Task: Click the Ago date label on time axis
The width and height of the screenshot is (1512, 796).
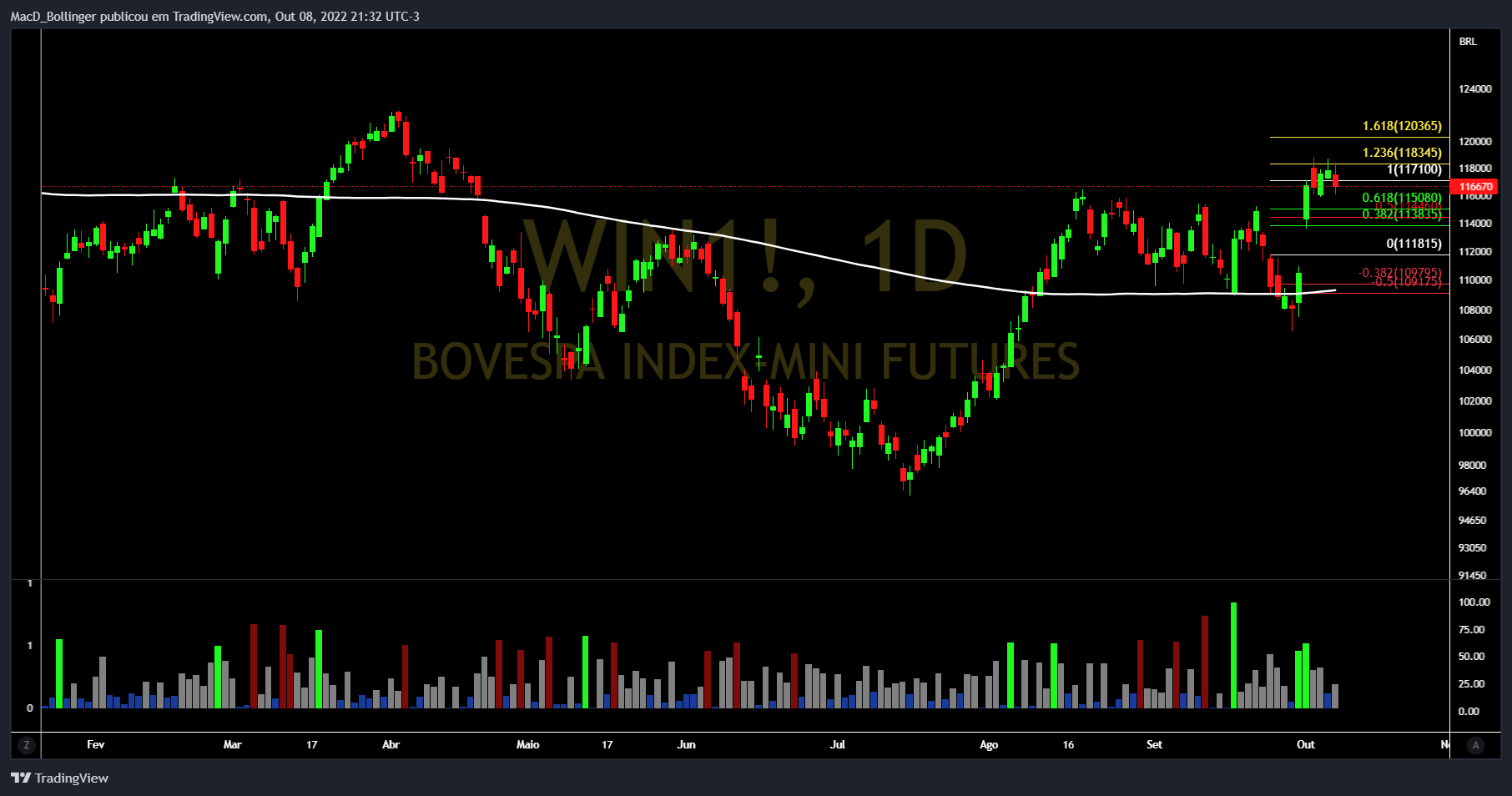Action: [x=989, y=745]
